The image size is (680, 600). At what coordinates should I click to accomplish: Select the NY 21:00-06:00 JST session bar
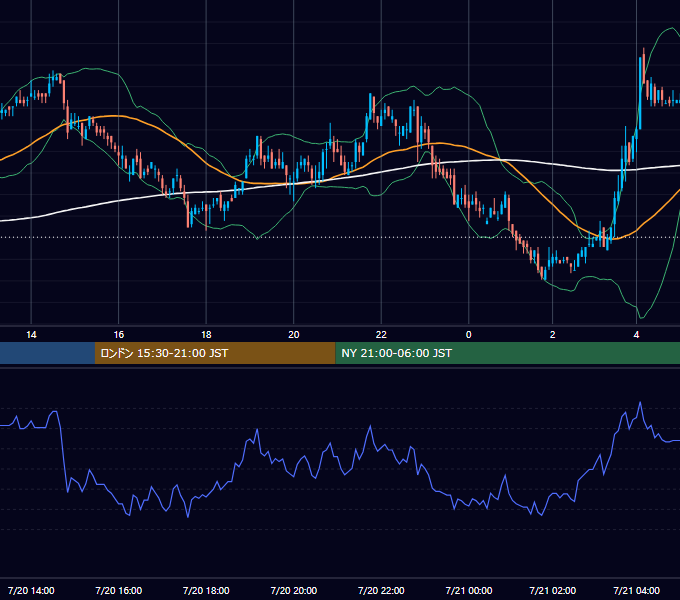click(x=507, y=353)
